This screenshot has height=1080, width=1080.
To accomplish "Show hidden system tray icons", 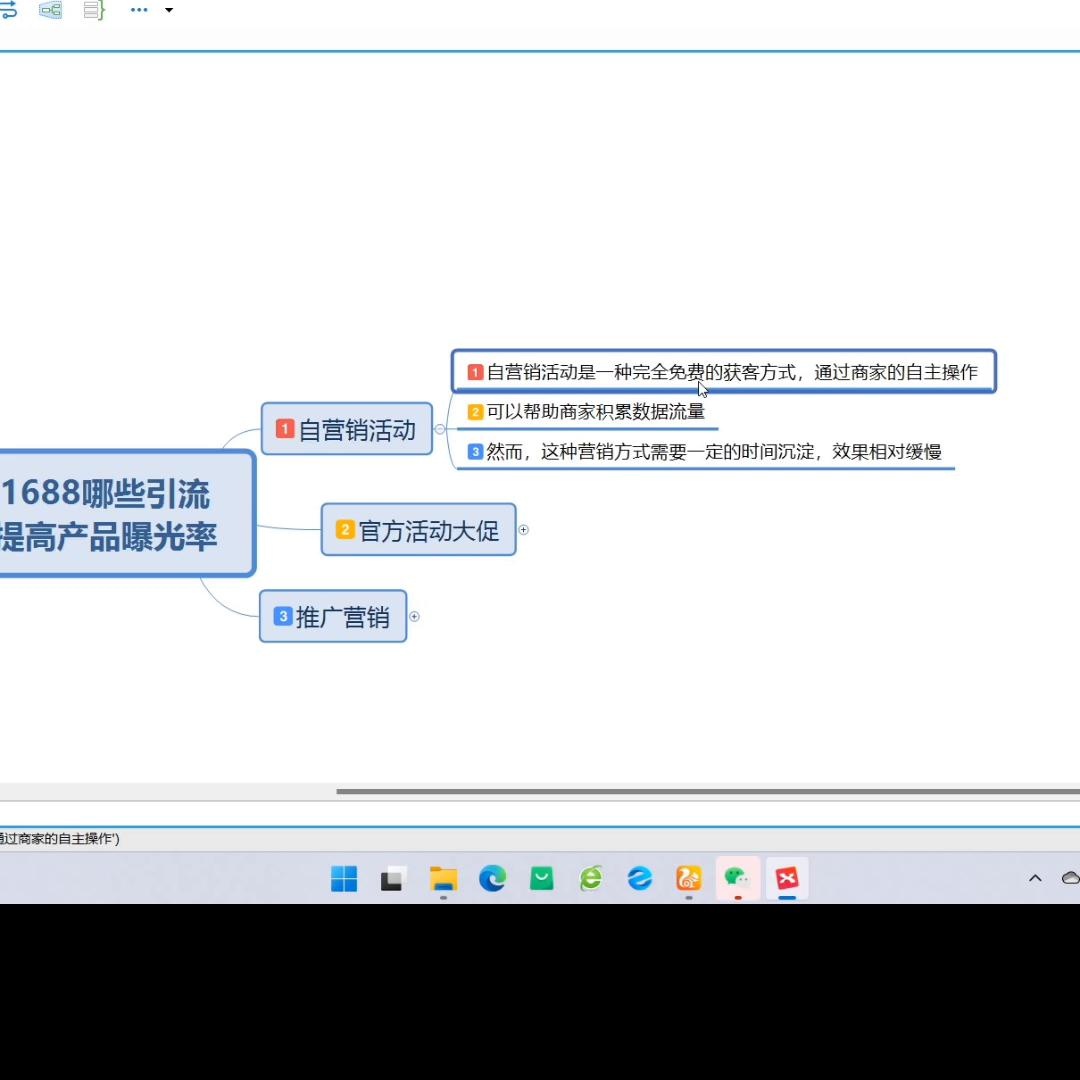I will point(1035,878).
